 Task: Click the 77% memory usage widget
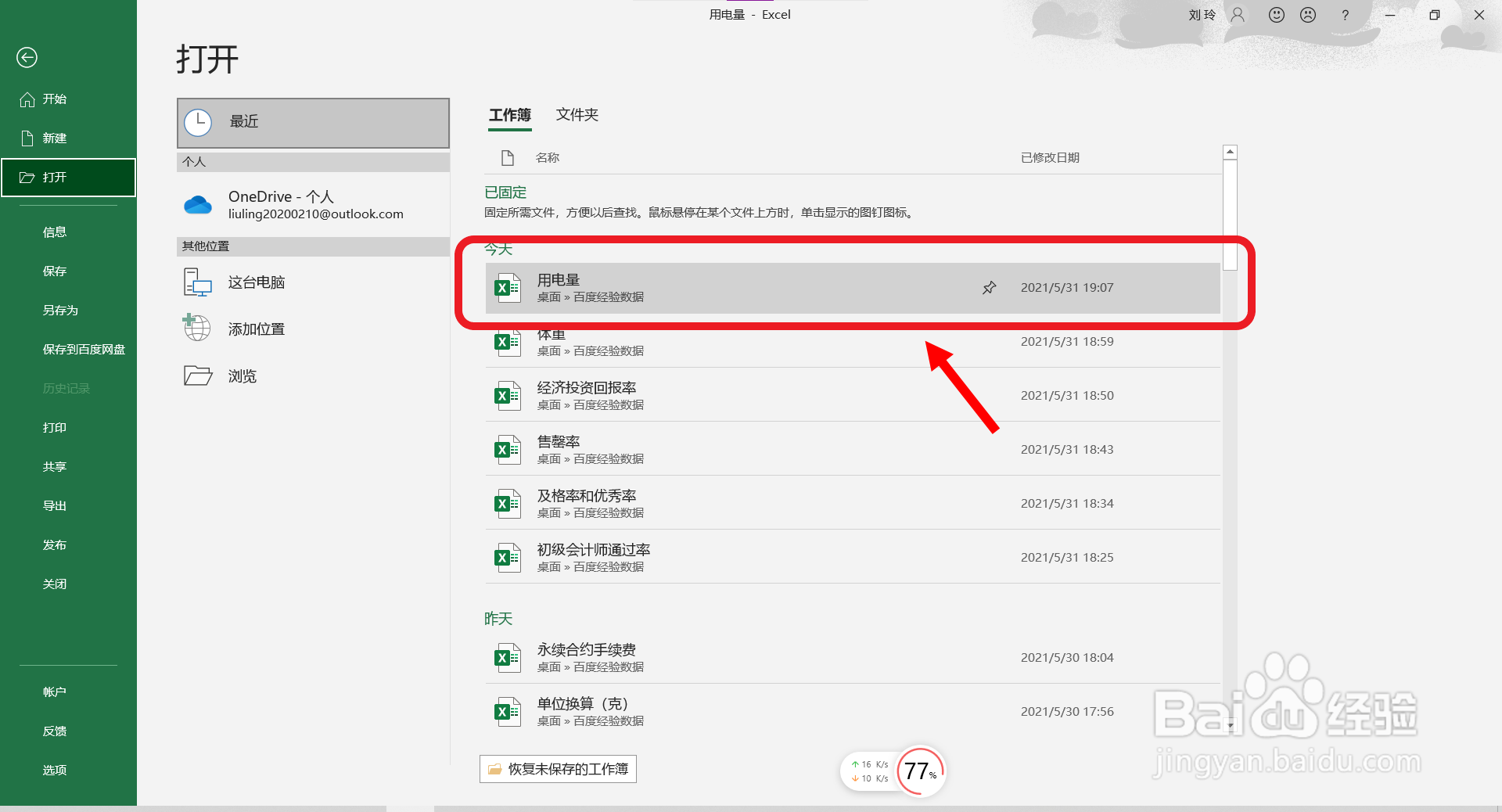pyautogui.click(x=921, y=771)
